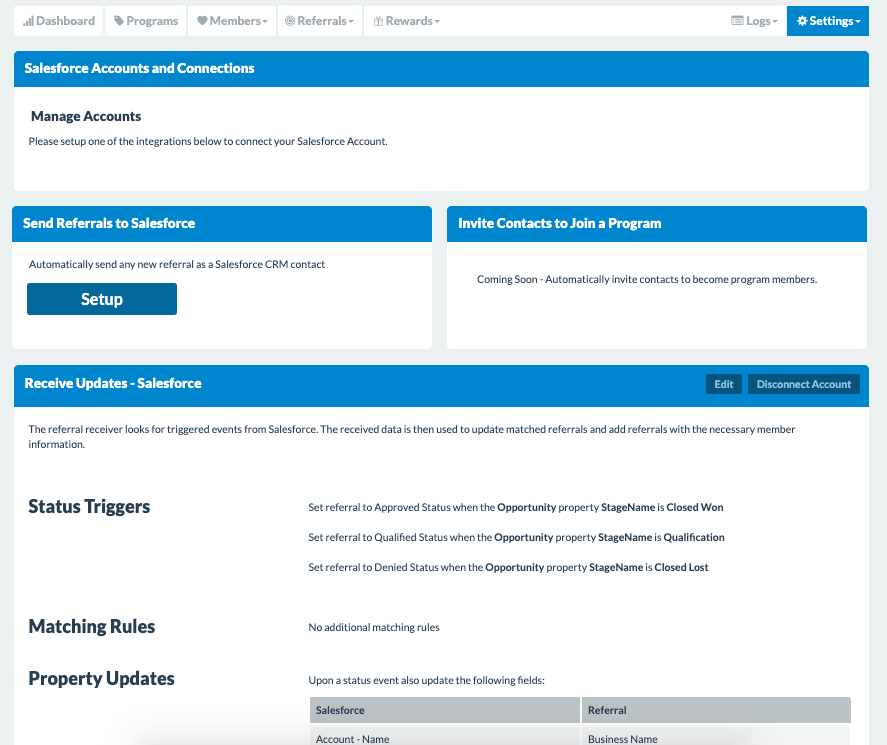Image resolution: width=887 pixels, height=745 pixels.
Task: Click the Receive Updates - Salesforce title
Action: [x=113, y=384]
